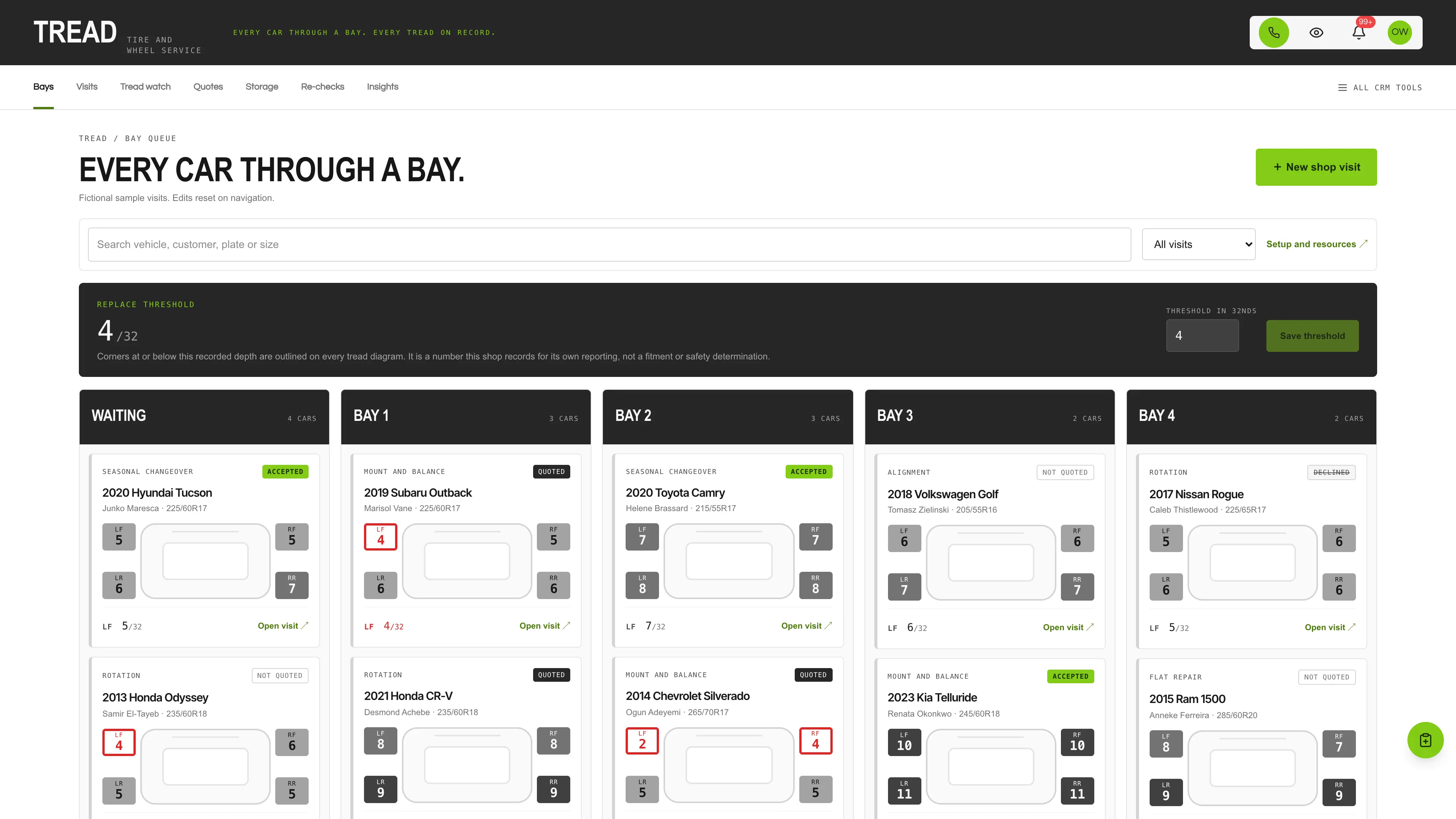
Task: Click the TREAD logo in the header
Action: (75, 32)
